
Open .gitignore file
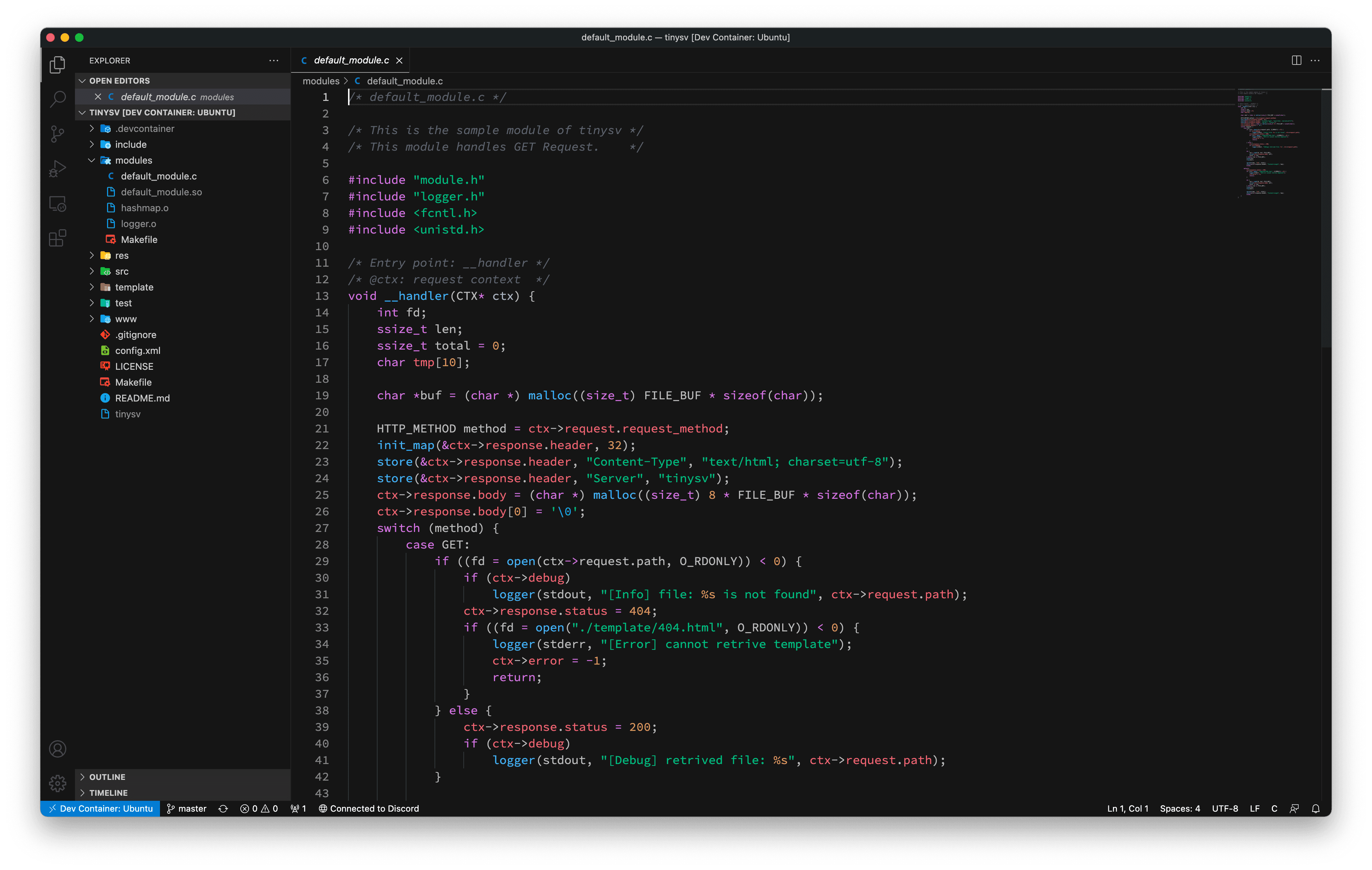tap(183, 335)
